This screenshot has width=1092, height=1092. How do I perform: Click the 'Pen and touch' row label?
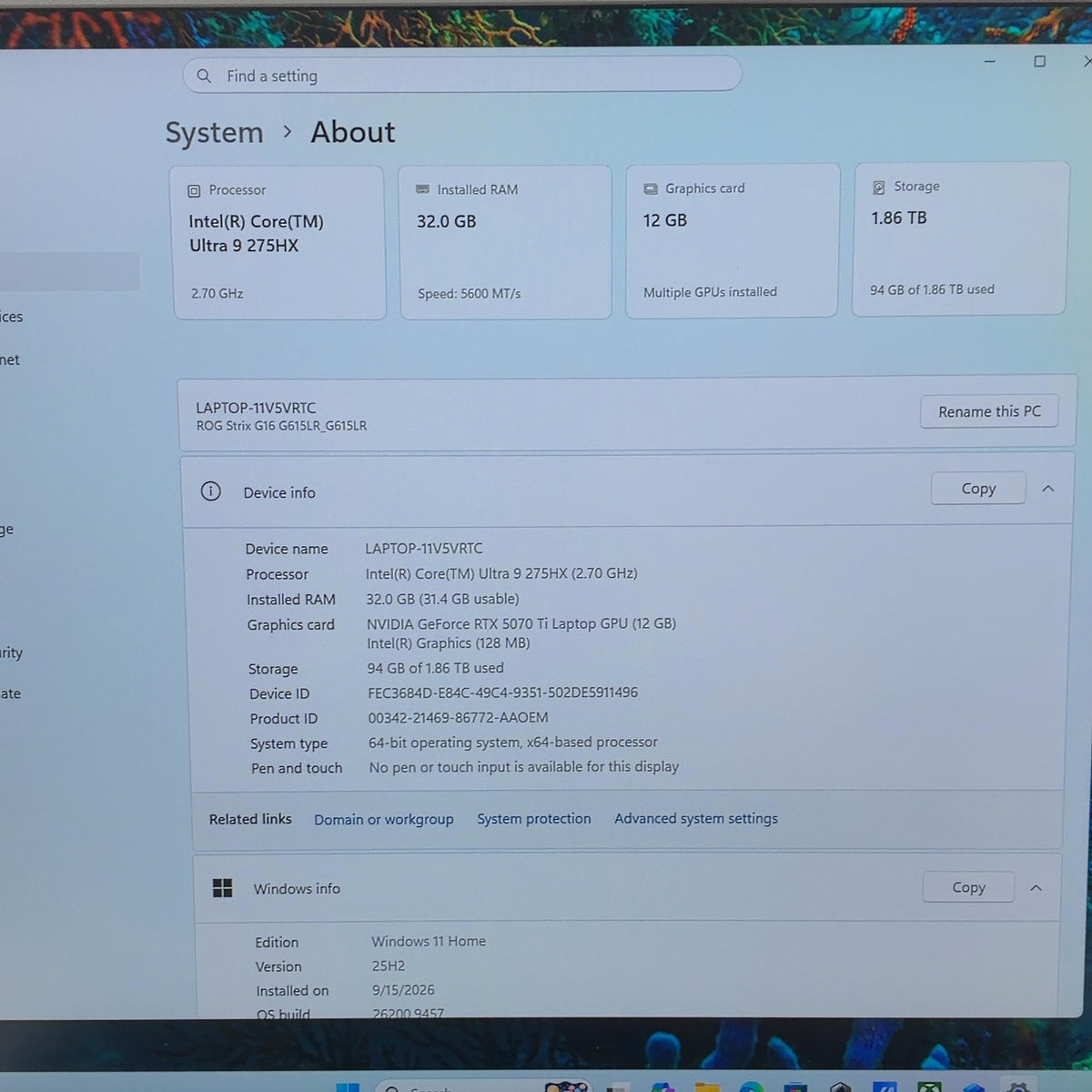(x=297, y=768)
